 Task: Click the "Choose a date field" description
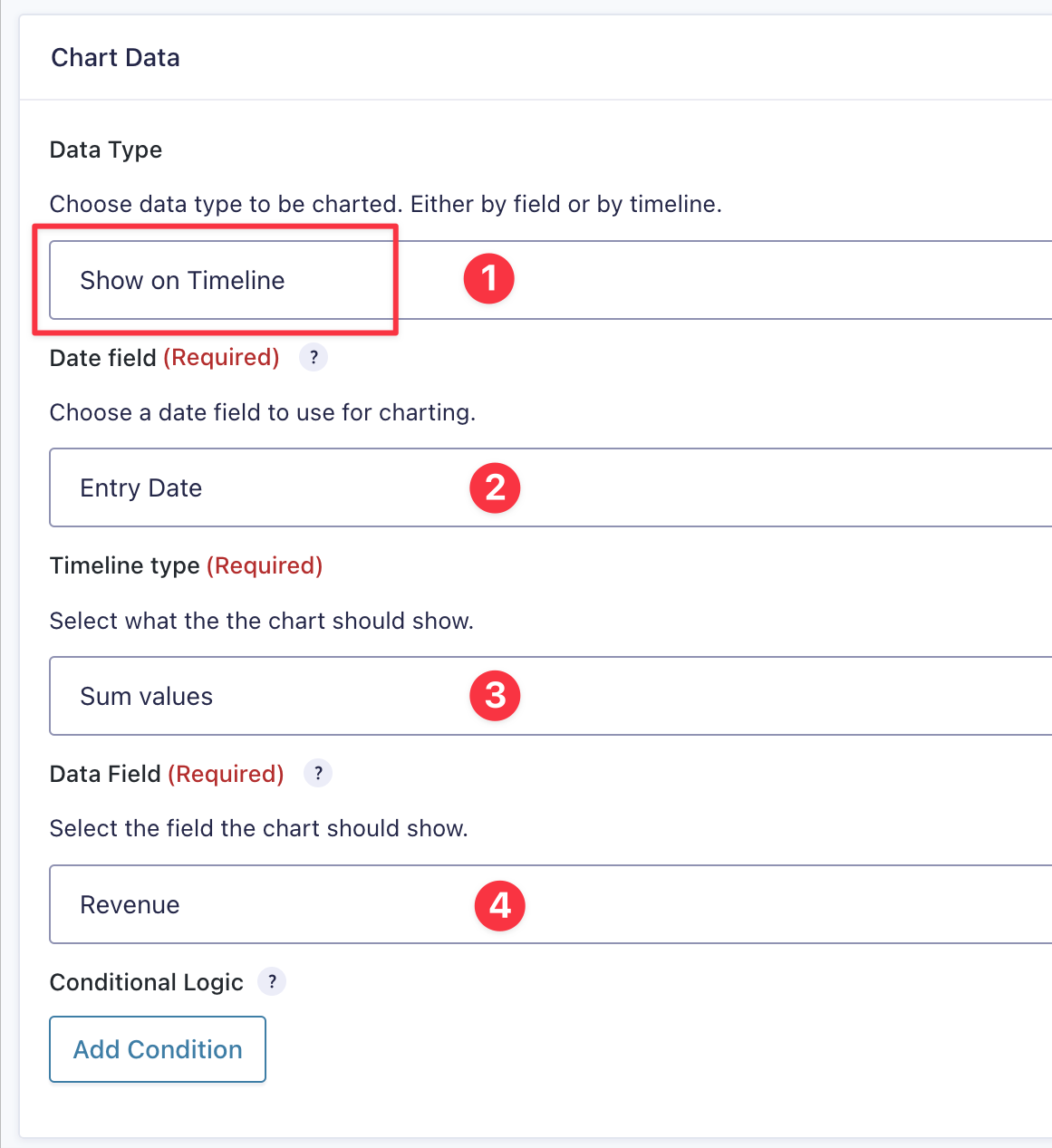point(263,412)
